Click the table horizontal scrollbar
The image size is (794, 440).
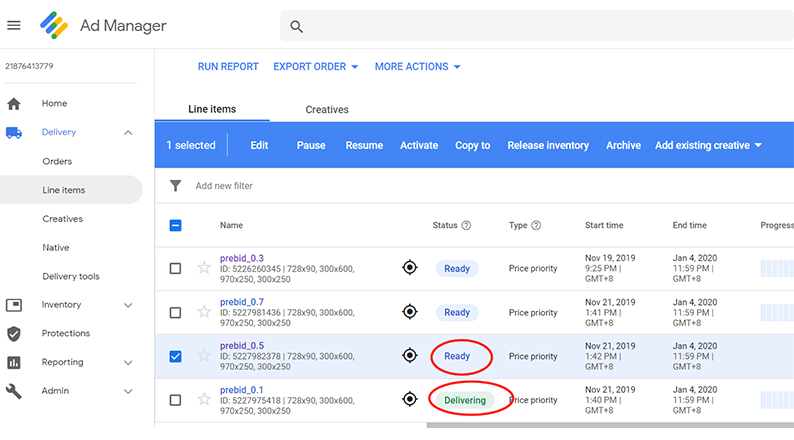pyautogui.click(x=610, y=425)
